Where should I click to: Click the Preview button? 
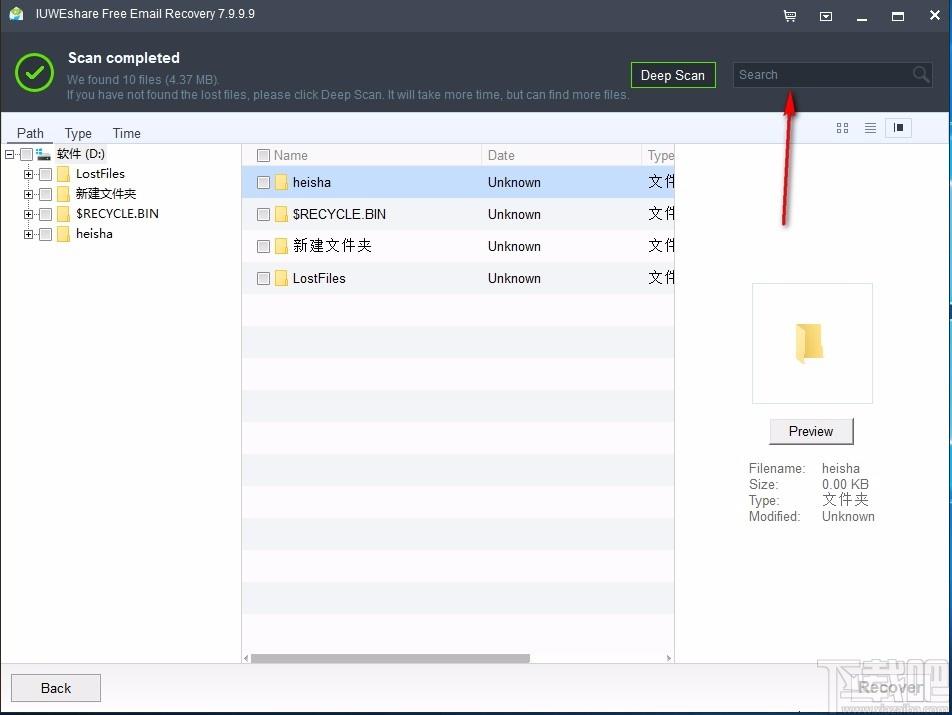coord(811,432)
